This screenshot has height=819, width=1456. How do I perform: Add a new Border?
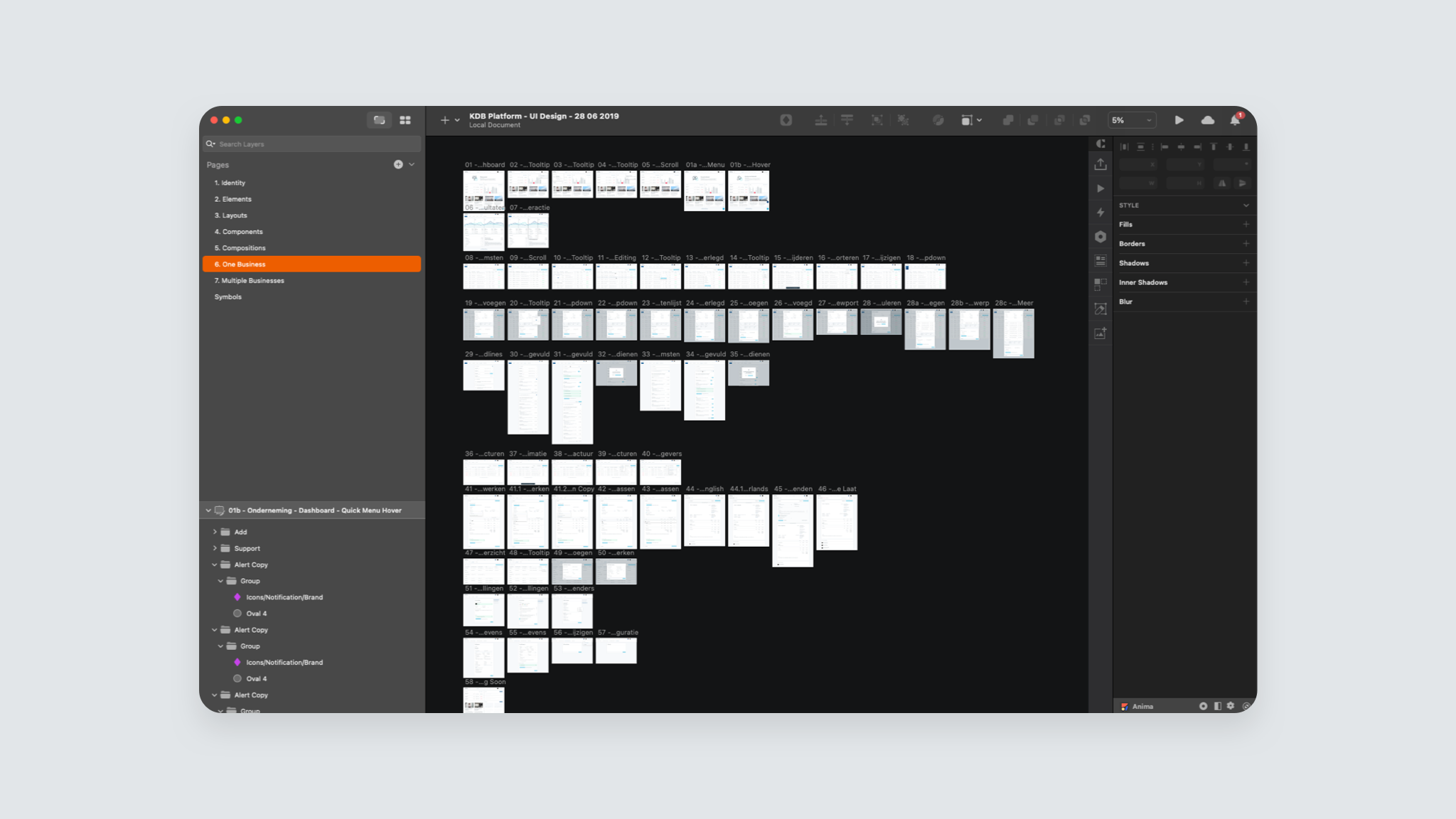click(1246, 244)
